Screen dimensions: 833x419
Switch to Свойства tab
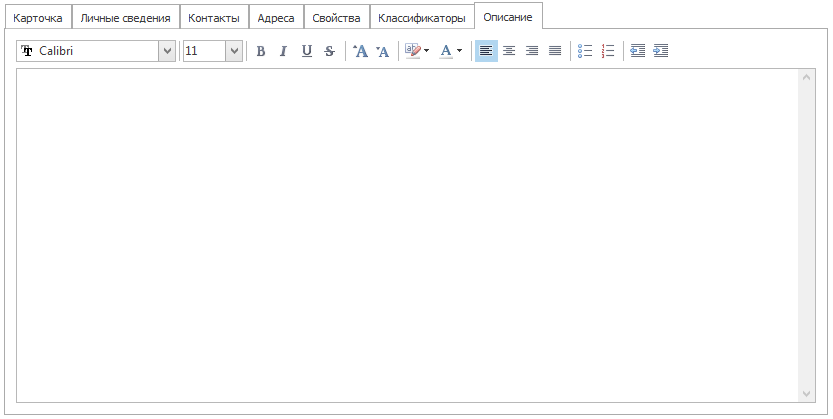(x=336, y=18)
